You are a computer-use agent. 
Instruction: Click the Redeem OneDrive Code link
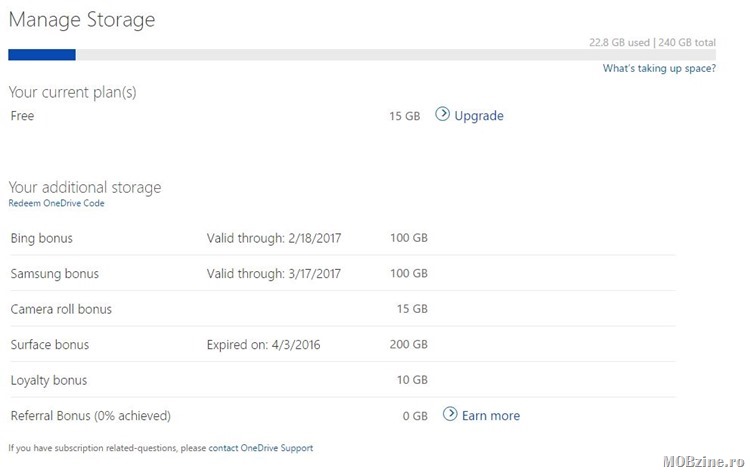(x=56, y=203)
